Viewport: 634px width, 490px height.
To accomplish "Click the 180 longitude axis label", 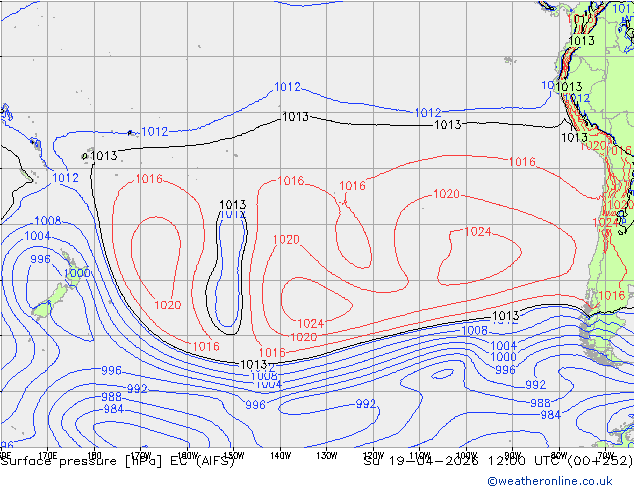I will click(x=94, y=455).
